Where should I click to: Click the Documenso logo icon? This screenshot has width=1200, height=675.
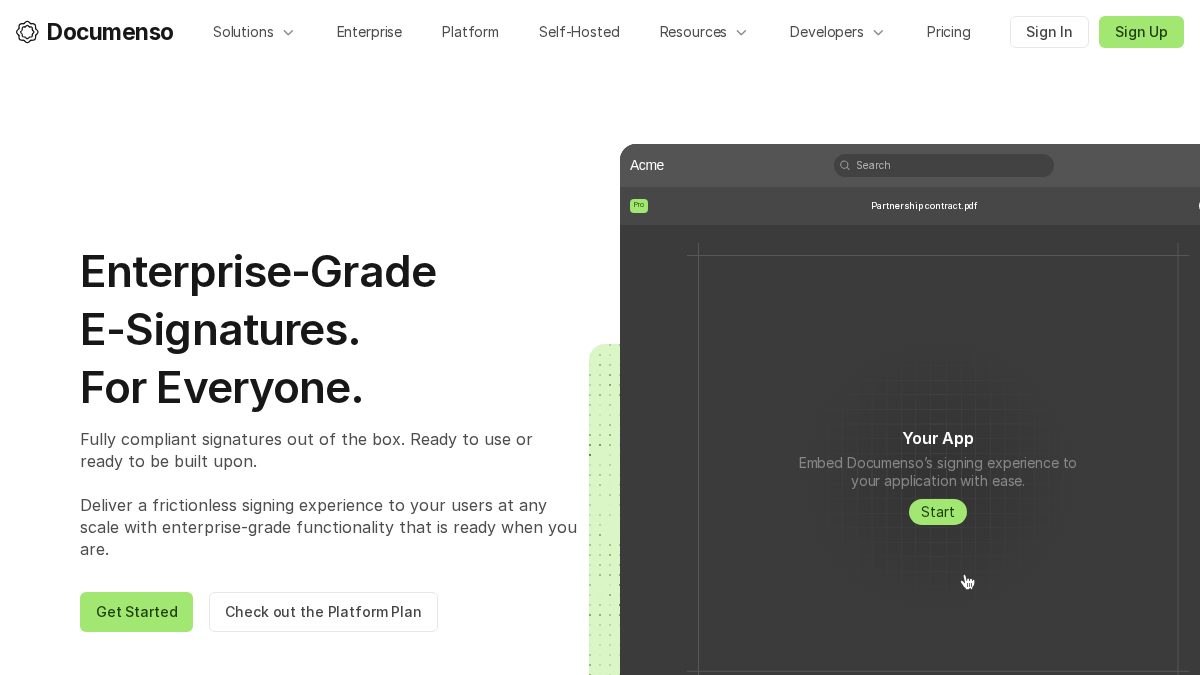pos(27,32)
